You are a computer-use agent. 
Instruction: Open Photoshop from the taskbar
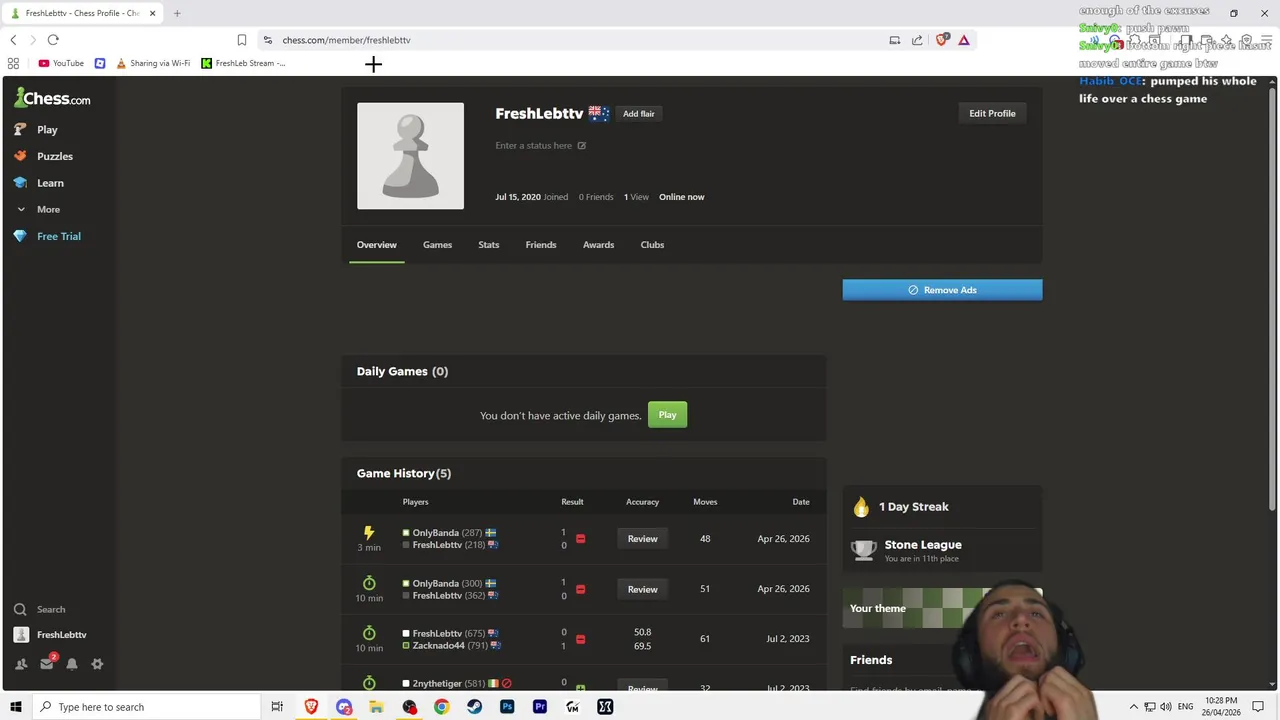click(507, 707)
